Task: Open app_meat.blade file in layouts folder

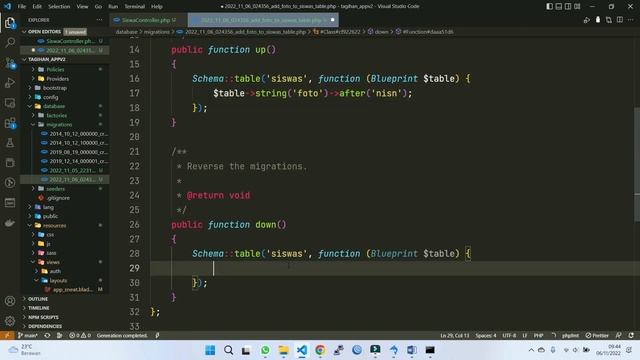Action: tap(72, 290)
